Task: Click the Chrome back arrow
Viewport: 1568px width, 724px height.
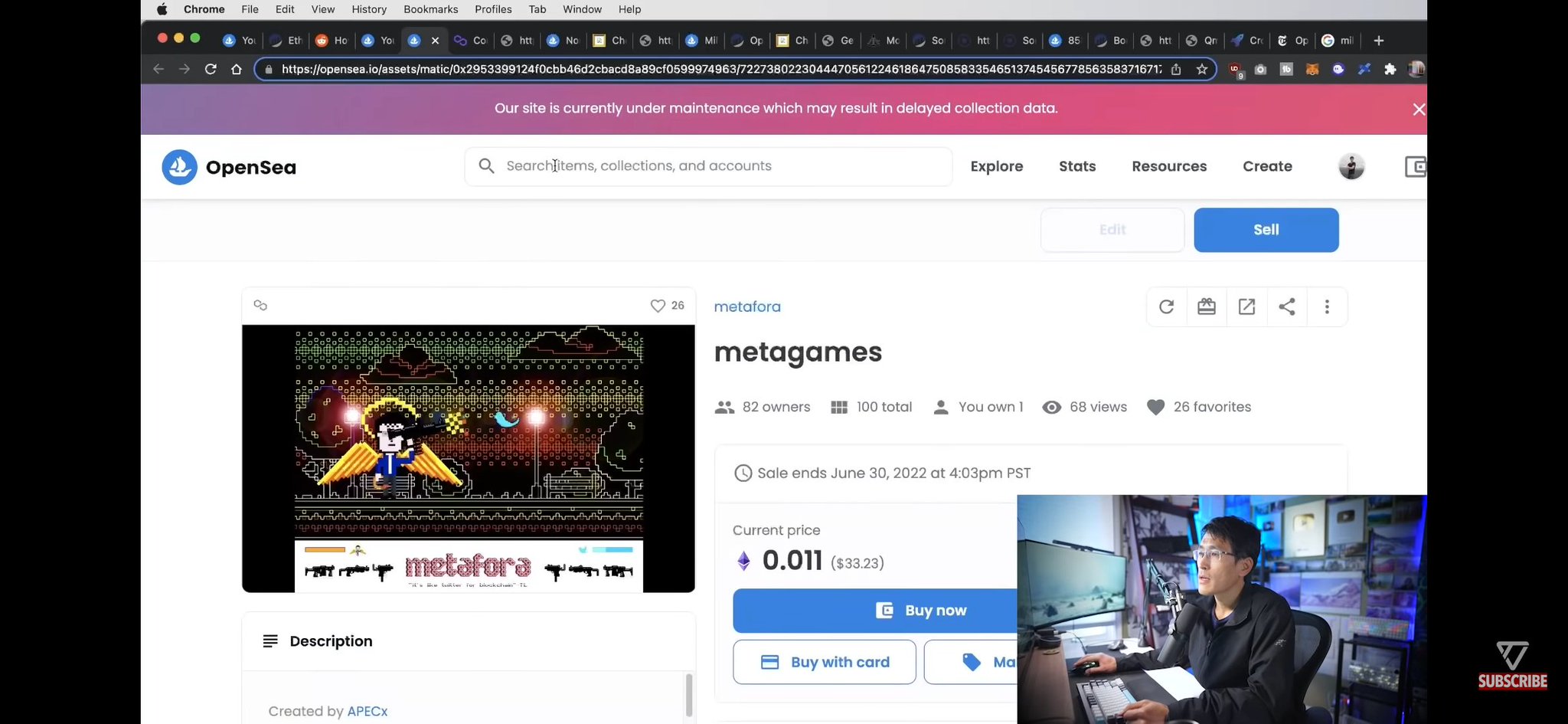Action: pos(158,69)
